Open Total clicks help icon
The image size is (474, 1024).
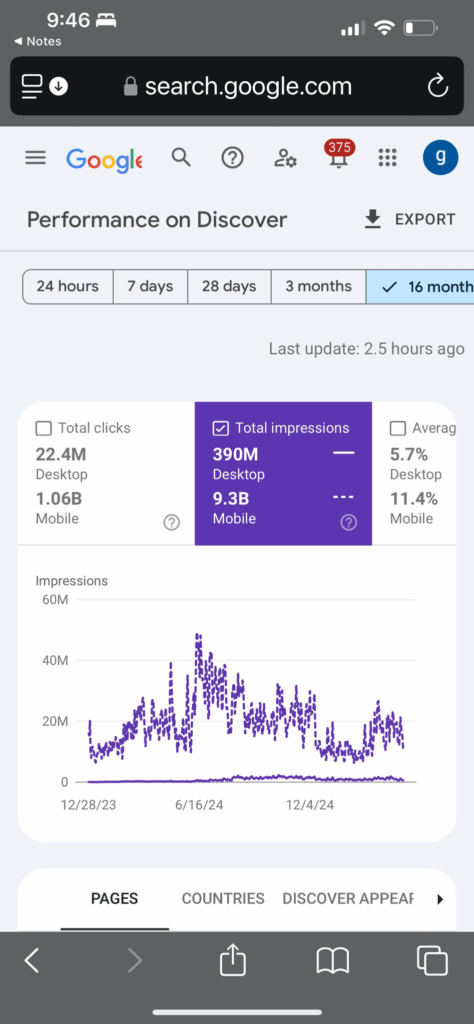point(171,522)
